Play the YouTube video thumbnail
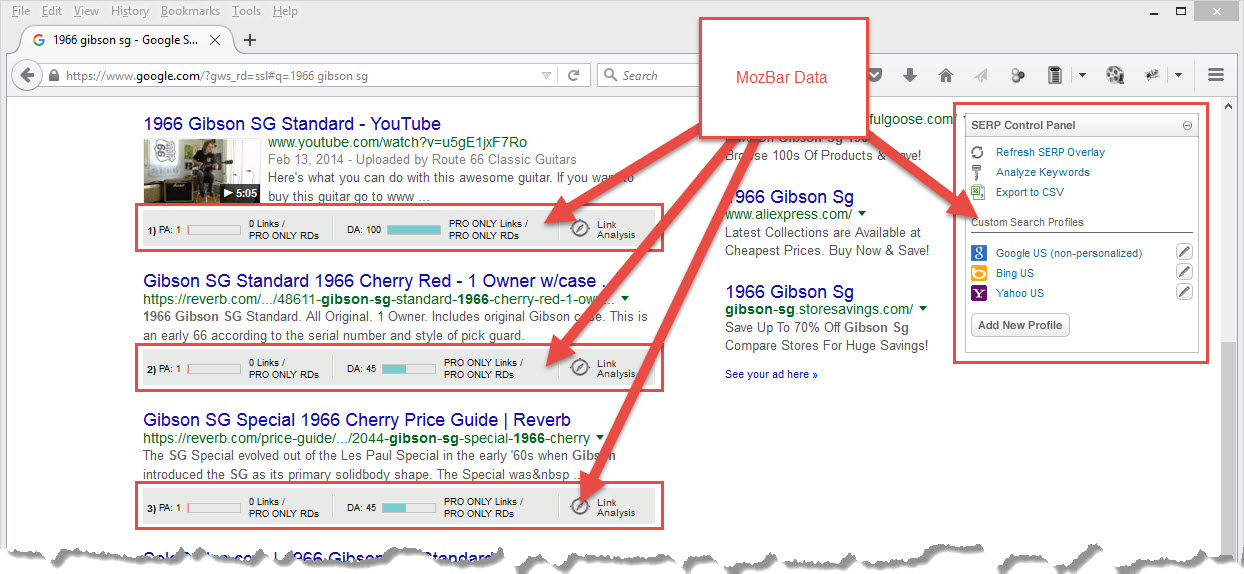 pyautogui.click(x=202, y=168)
